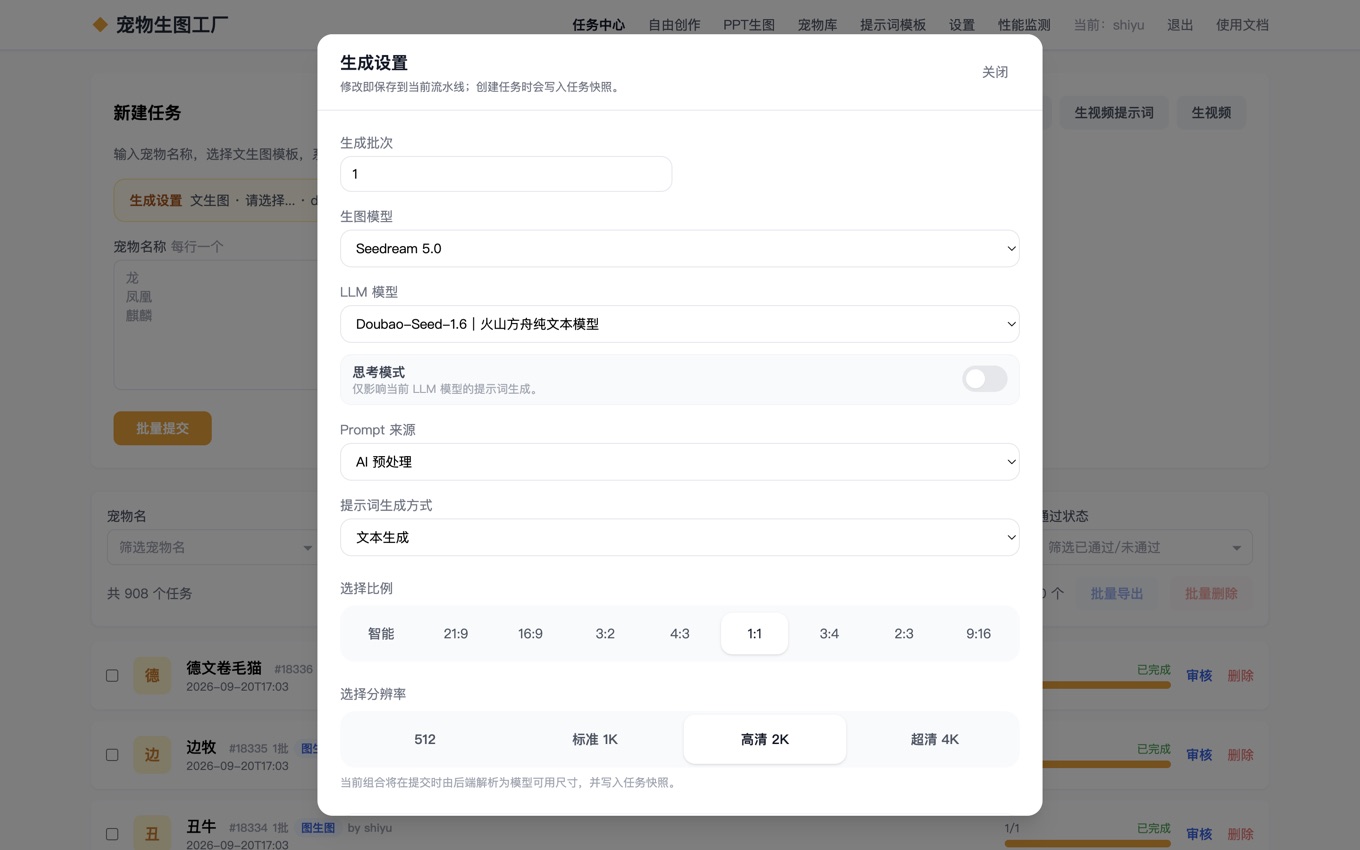Click the 宠物名称 text area
This screenshot has width=1360, height=850.
215,324
